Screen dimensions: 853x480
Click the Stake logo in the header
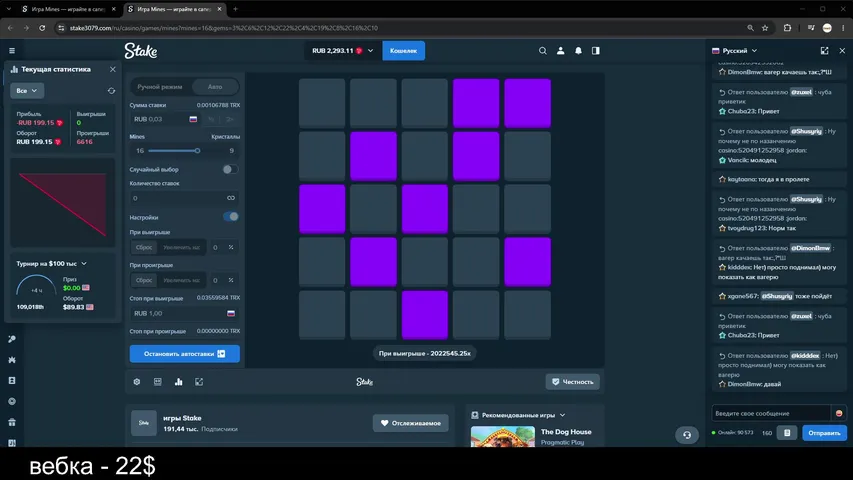[x=141, y=51]
